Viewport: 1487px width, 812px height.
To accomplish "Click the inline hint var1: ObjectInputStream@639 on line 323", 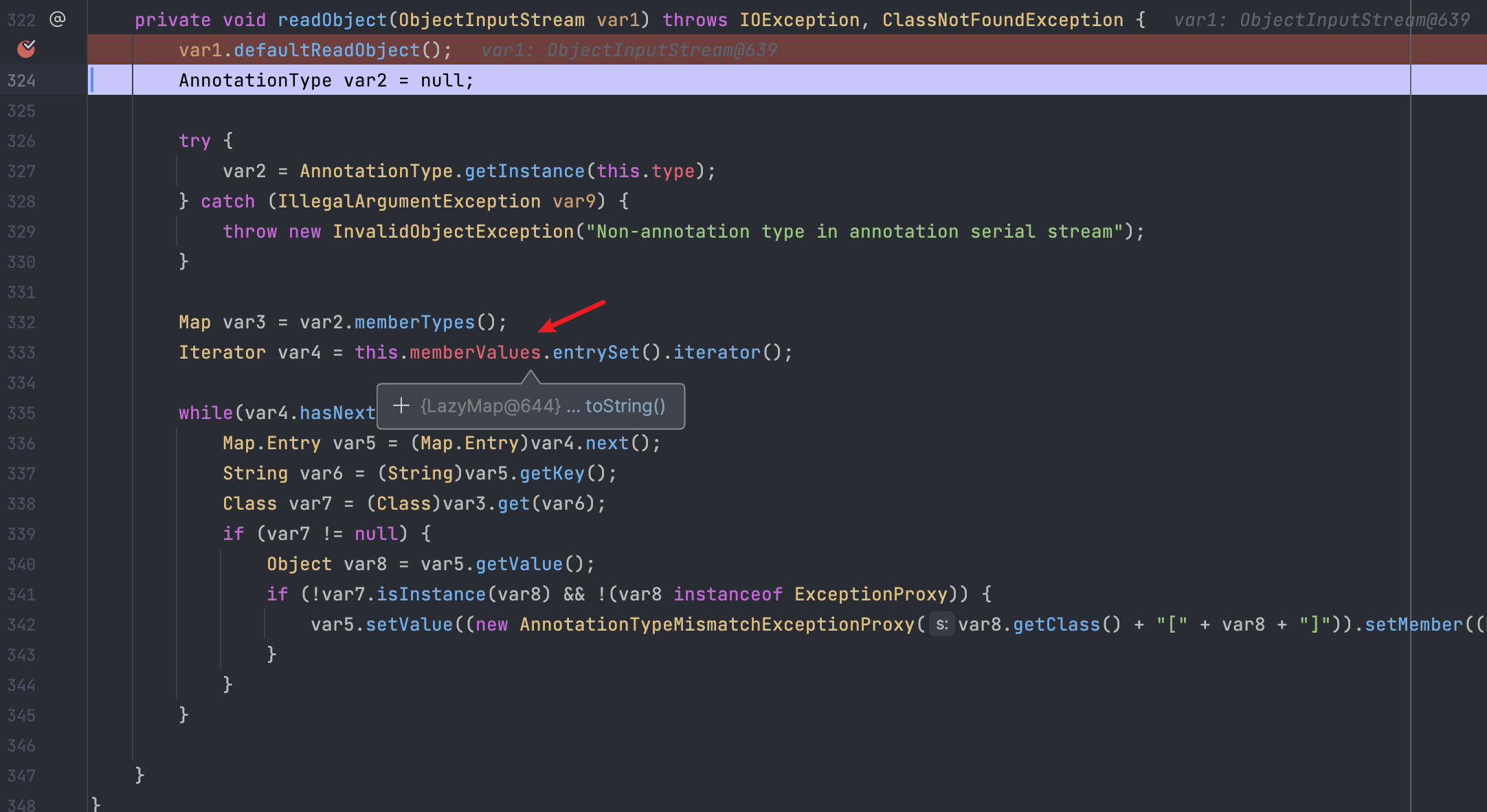I will tap(629, 50).
